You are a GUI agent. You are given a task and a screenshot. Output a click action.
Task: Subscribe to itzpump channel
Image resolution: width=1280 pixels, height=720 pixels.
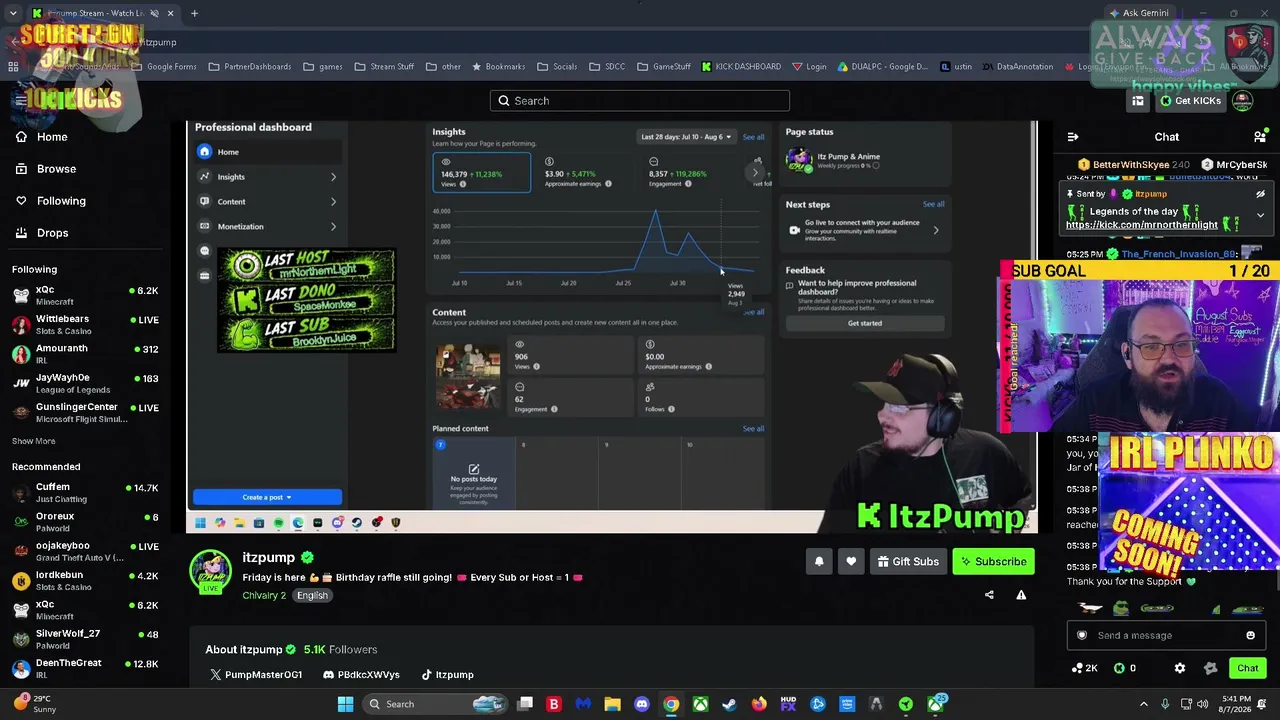coord(994,562)
